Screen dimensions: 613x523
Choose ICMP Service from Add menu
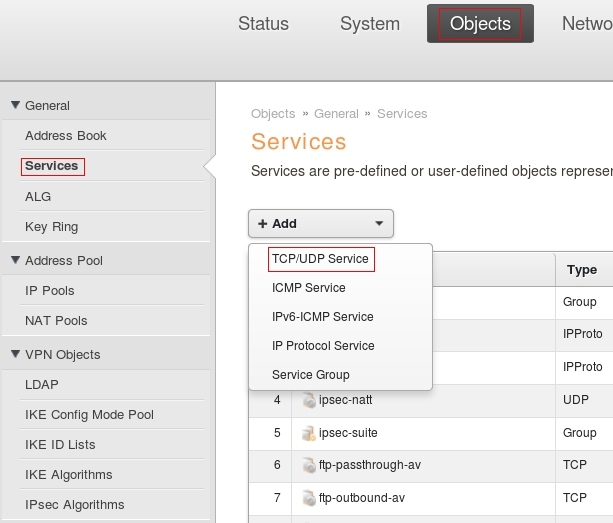pyautogui.click(x=308, y=288)
